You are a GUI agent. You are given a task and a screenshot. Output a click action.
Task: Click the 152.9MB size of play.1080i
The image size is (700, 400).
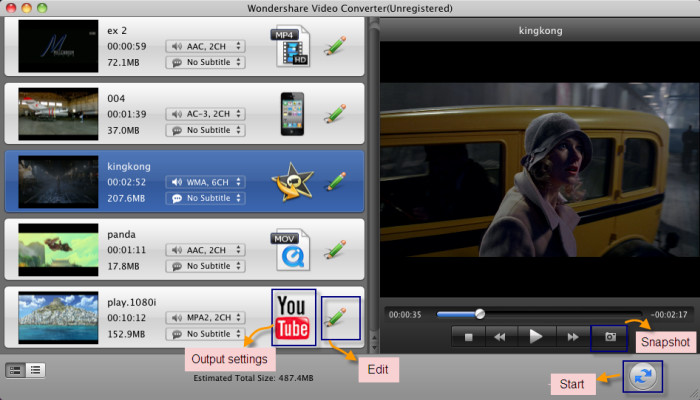tap(126, 334)
